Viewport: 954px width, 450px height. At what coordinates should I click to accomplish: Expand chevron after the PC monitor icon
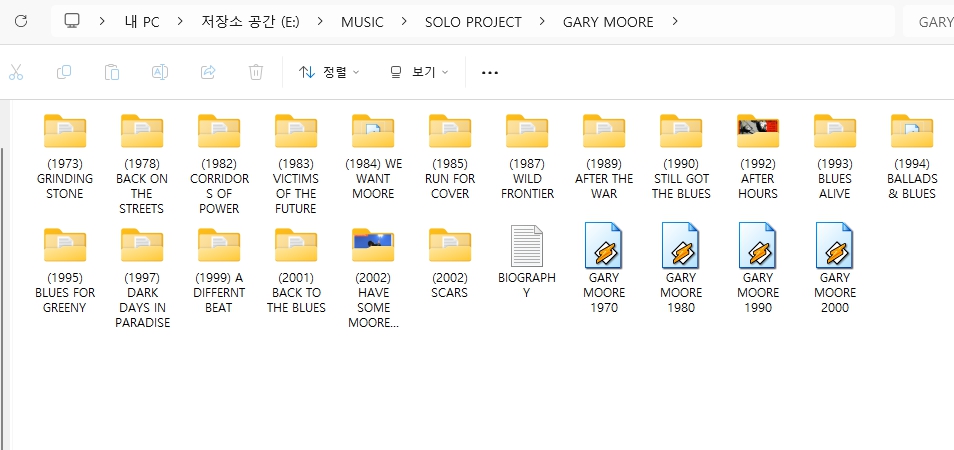point(102,22)
